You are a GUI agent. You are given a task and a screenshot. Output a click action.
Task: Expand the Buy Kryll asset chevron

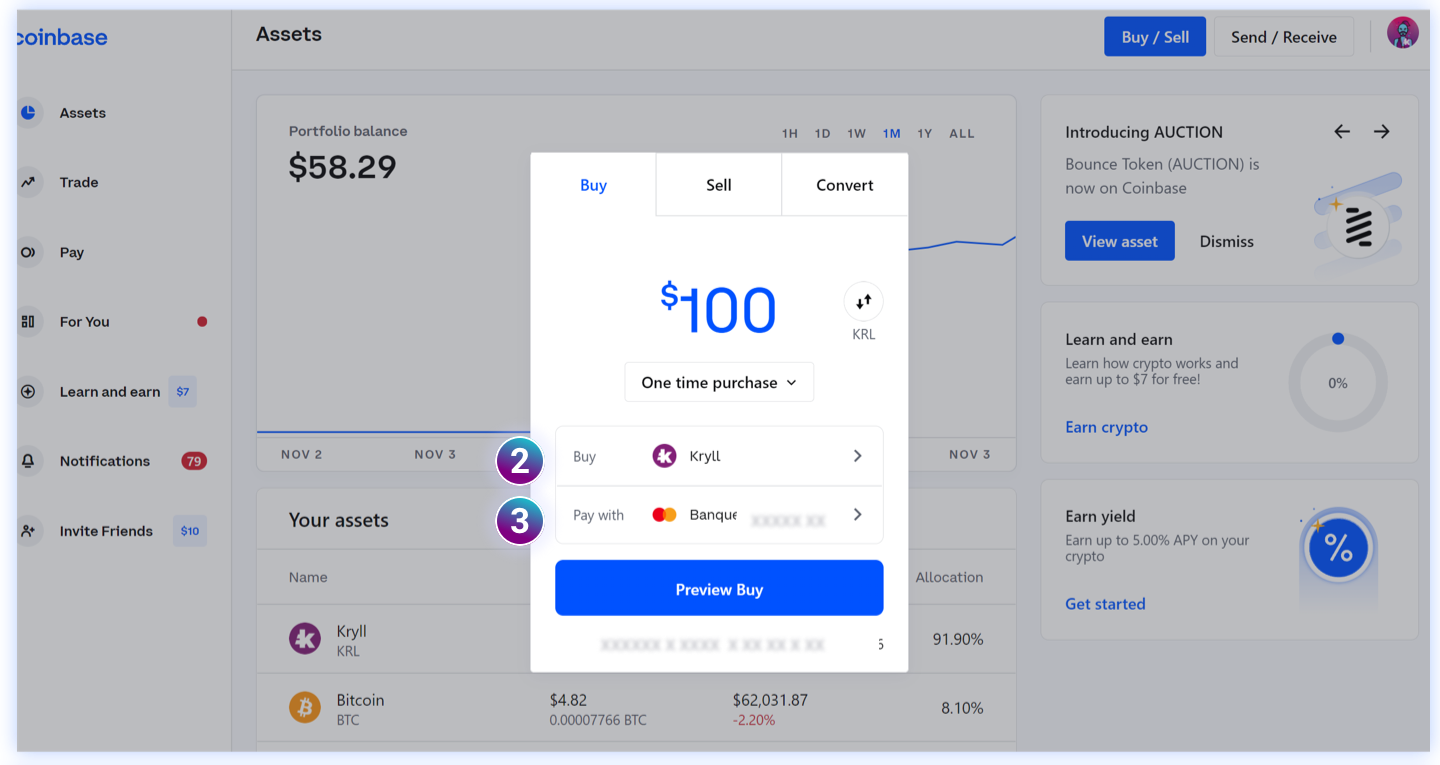tap(857, 456)
